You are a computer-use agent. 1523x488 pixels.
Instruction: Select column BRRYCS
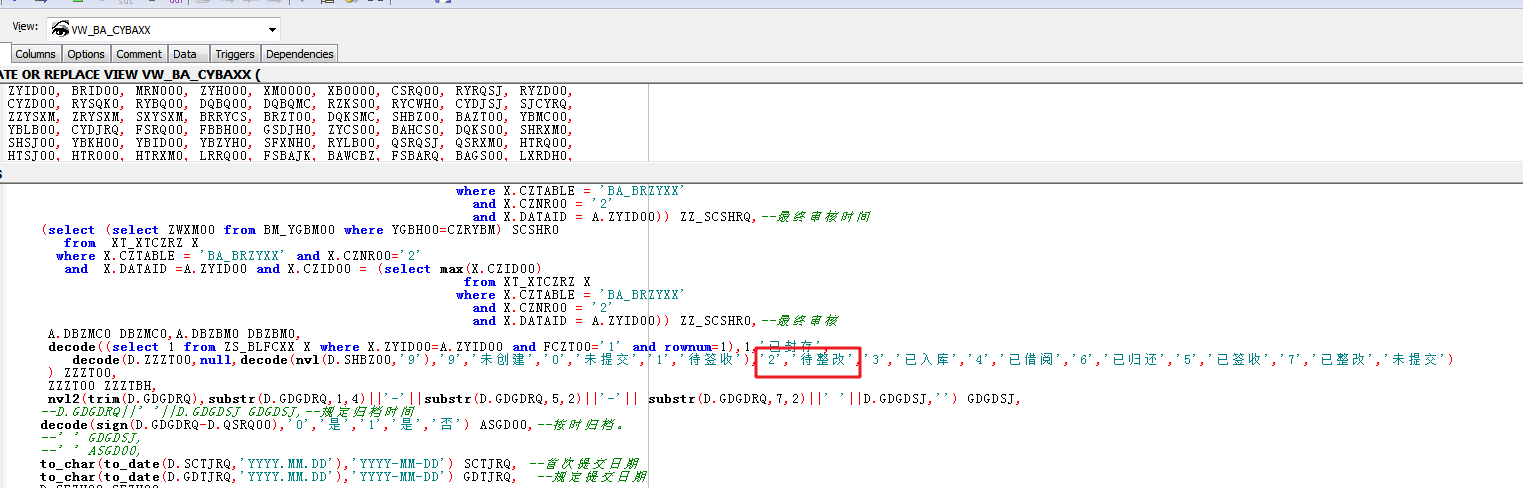[223, 117]
